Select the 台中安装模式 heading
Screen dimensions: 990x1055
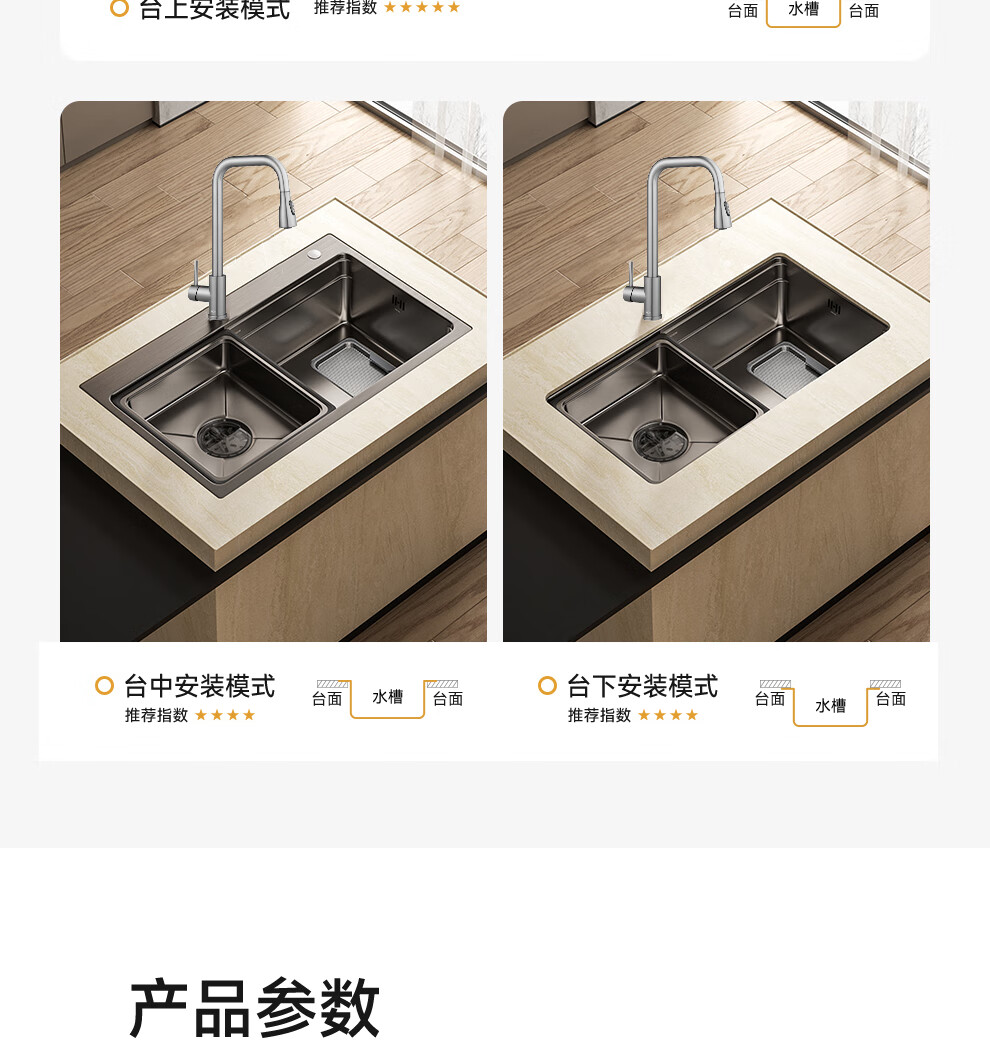[x=199, y=686]
